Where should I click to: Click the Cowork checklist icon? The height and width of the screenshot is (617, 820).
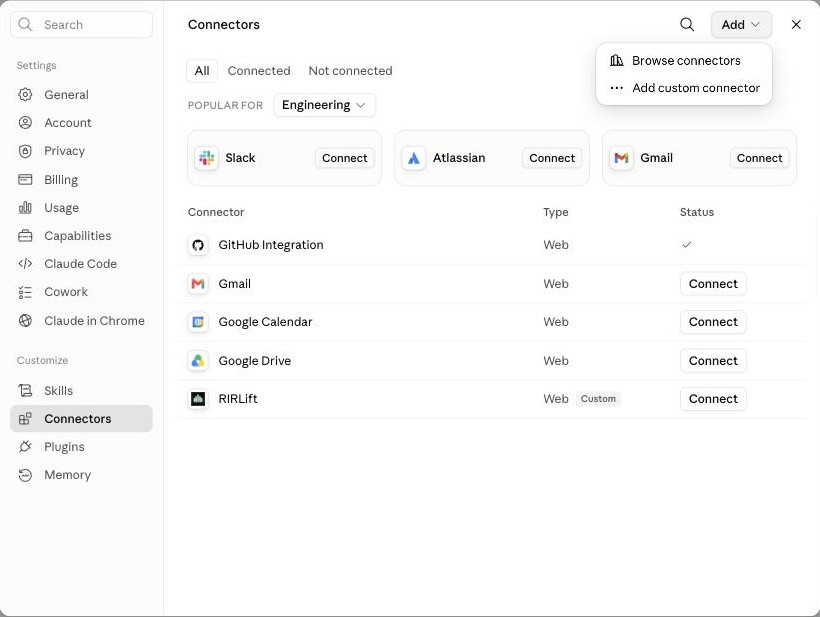pyautogui.click(x=25, y=292)
